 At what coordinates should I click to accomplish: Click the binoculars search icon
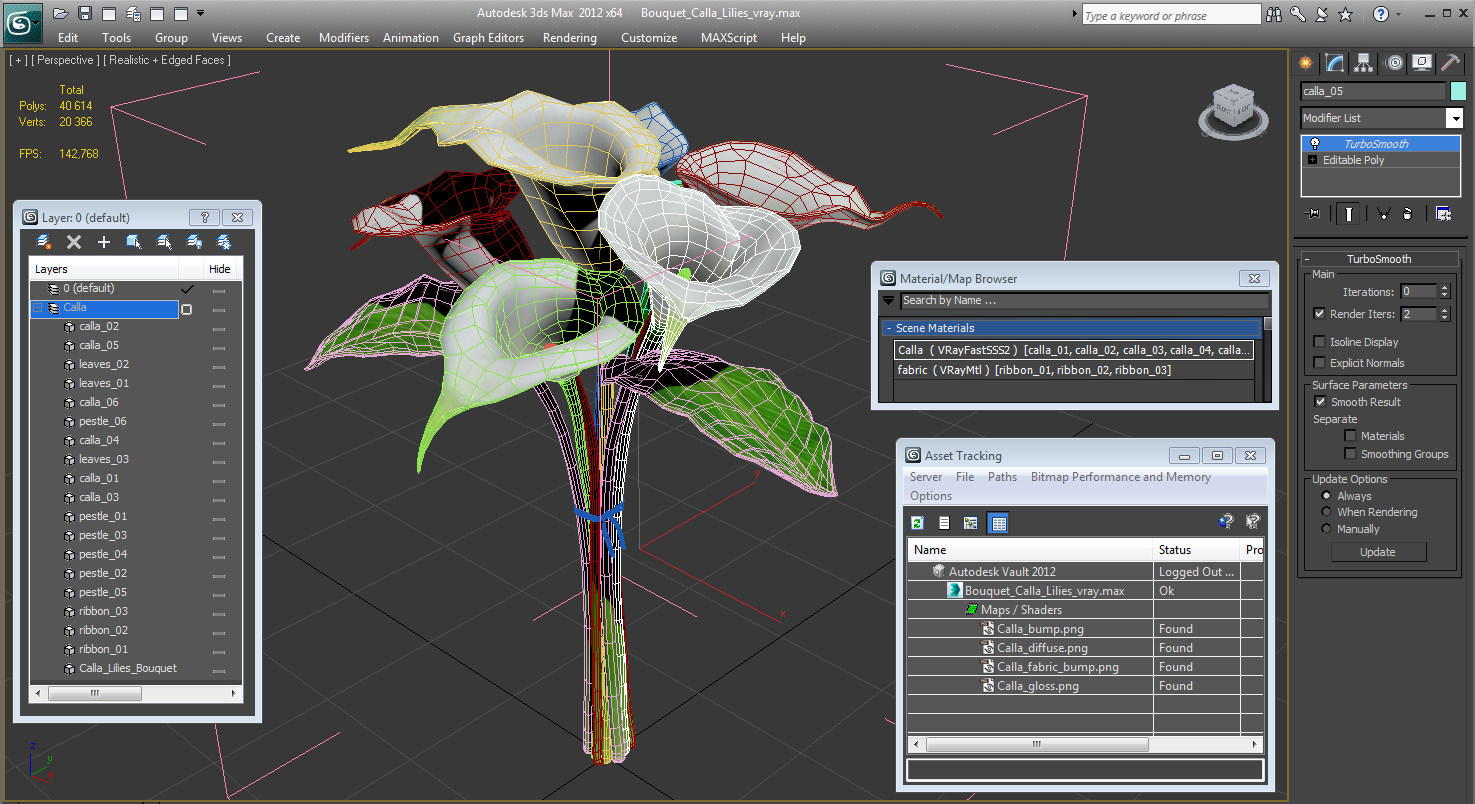click(1274, 14)
